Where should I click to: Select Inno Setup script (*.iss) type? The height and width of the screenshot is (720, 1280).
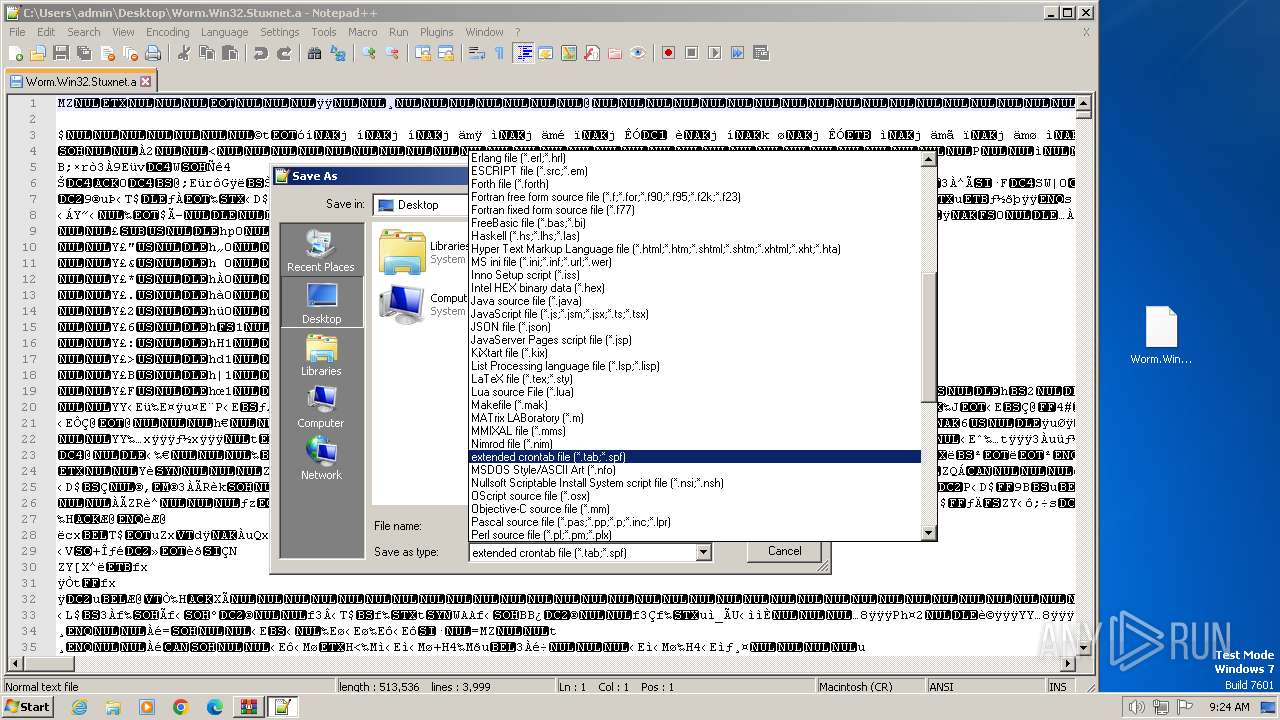pyautogui.click(x=694, y=275)
